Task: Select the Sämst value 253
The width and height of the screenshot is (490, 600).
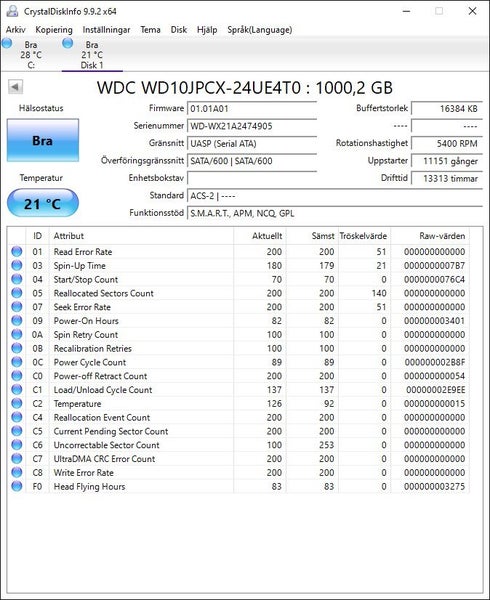Action: click(x=327, y=445)
